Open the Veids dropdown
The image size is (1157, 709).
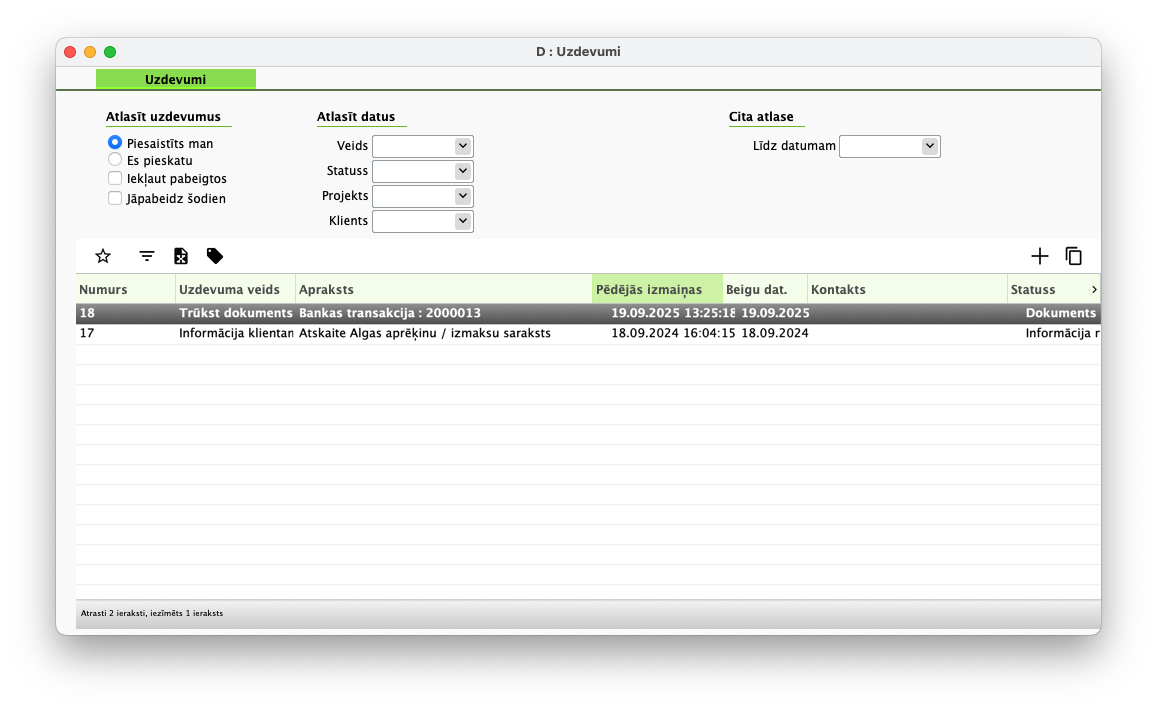coord(462,146)
